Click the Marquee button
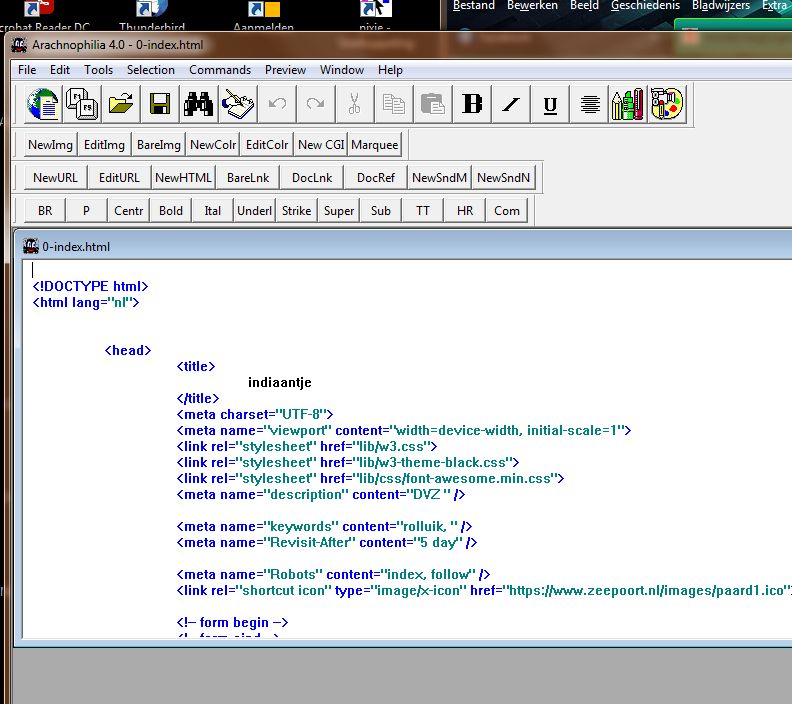The image size is (792, 704). point(375,145)
